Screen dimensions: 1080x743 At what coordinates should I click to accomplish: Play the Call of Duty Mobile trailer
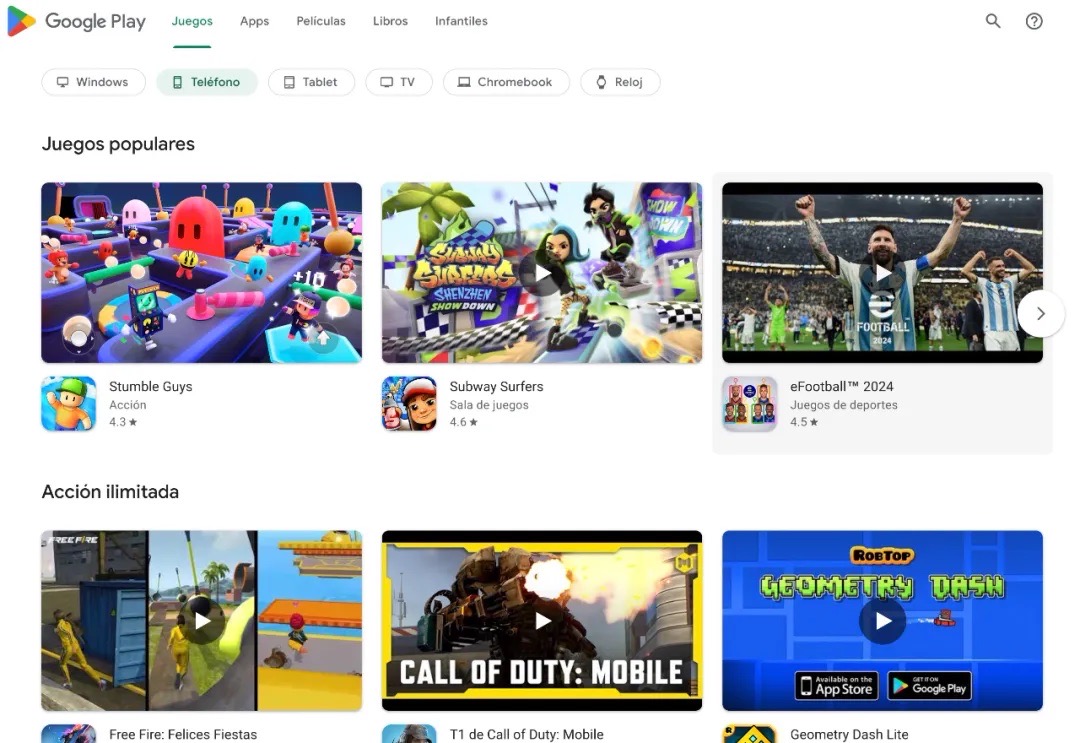pyautogui.click(x=542, y=621)
